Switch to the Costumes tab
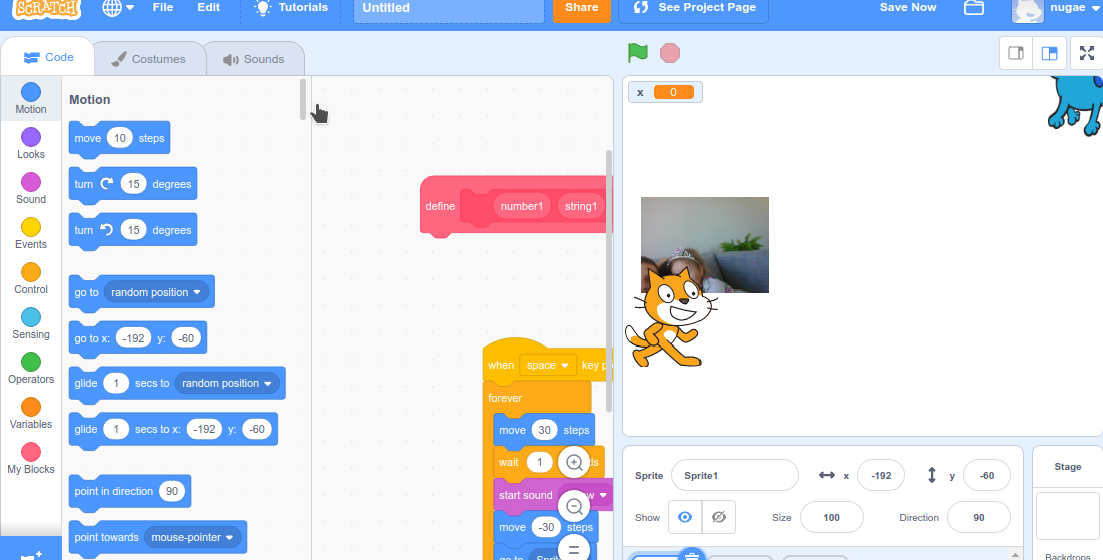This screenshot has height=560, width=1103. point(149,59)
